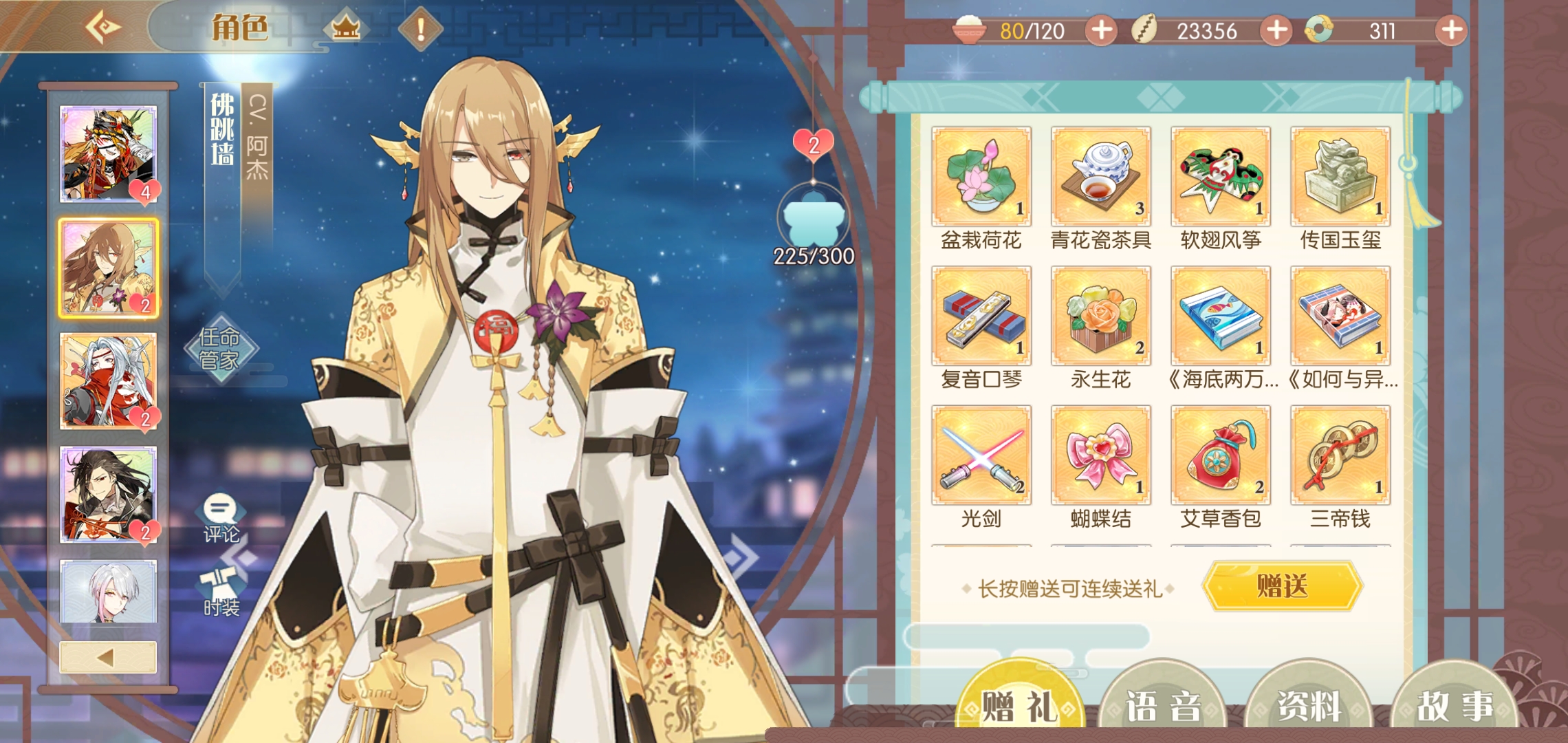Add more coins with plus button
Image resolution: width=1568 pixels, height=743 pixels.
(1276, 30)
